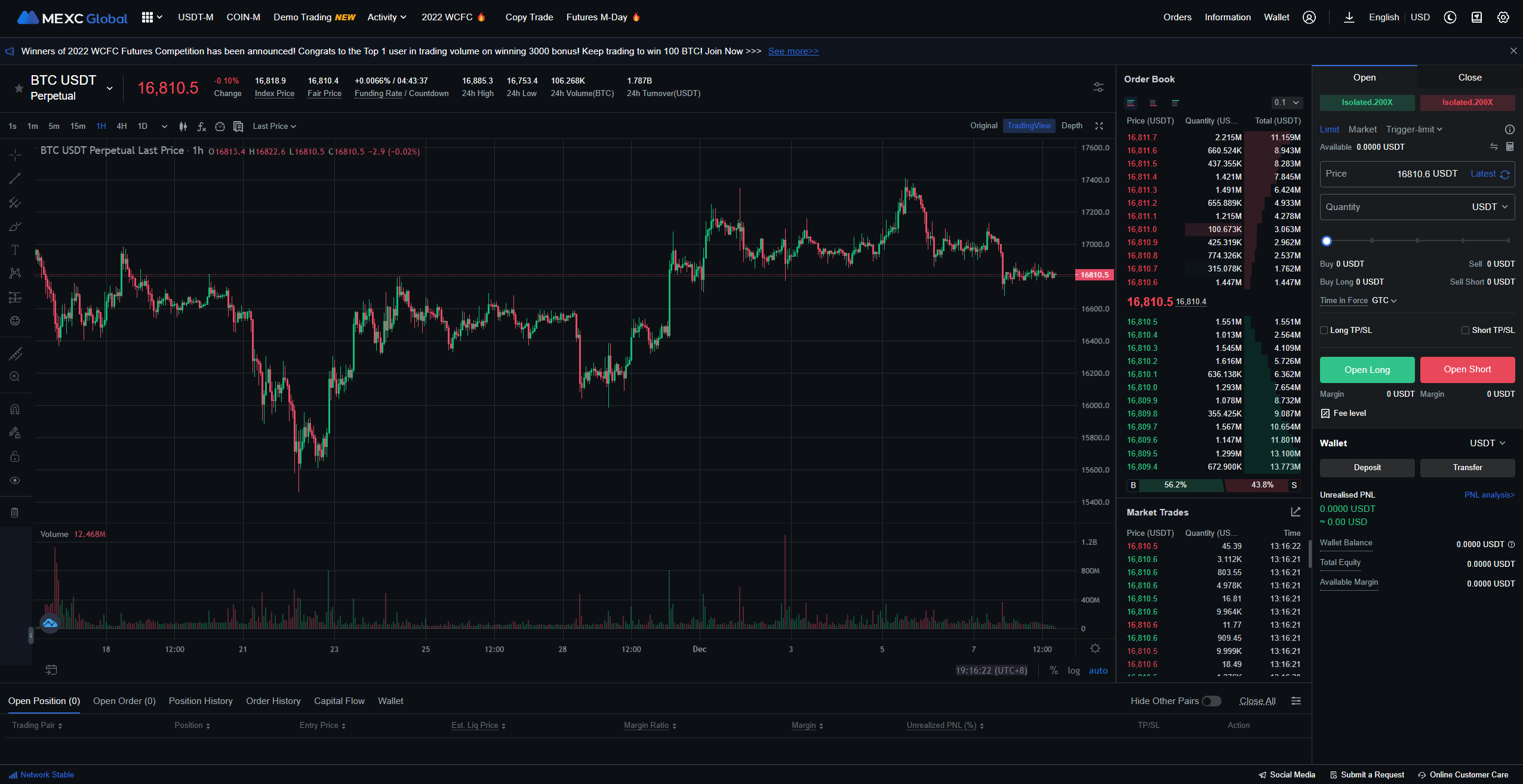The width and height of the screenshot is (1523, 784).
Task: Toggle lock all drawing tools
Action: coord(16,456)
